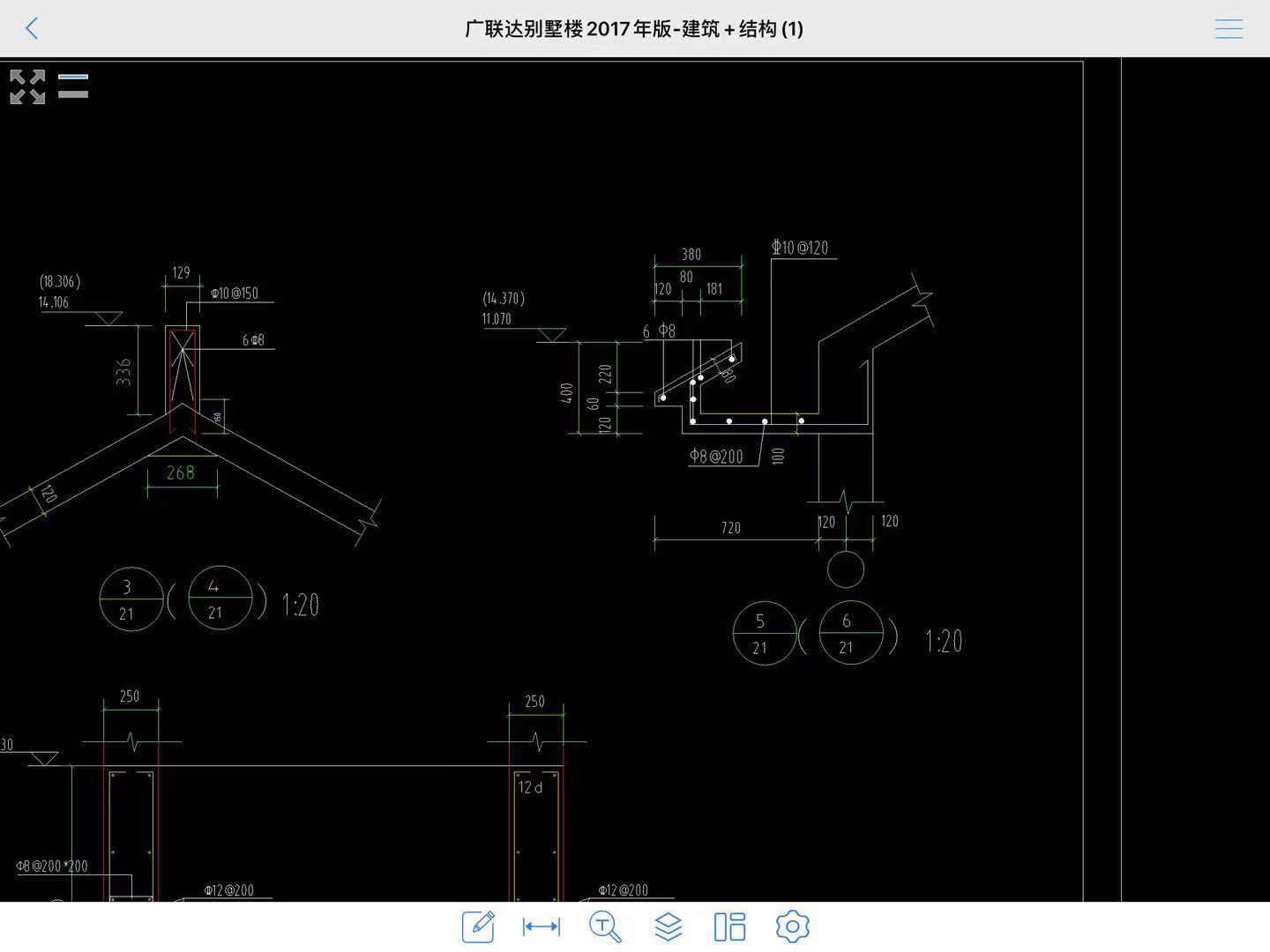Click the two-bar layout icon beside fullscreen
This screenshot has height=952, width=1270.
73,86
